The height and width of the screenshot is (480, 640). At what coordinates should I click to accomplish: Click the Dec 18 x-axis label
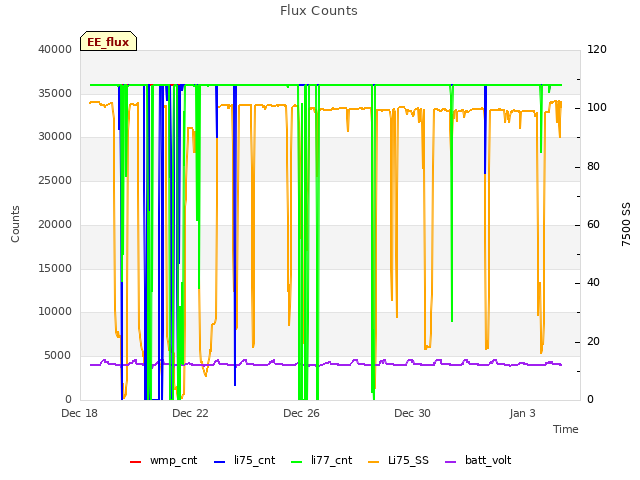tap(80, 413)
